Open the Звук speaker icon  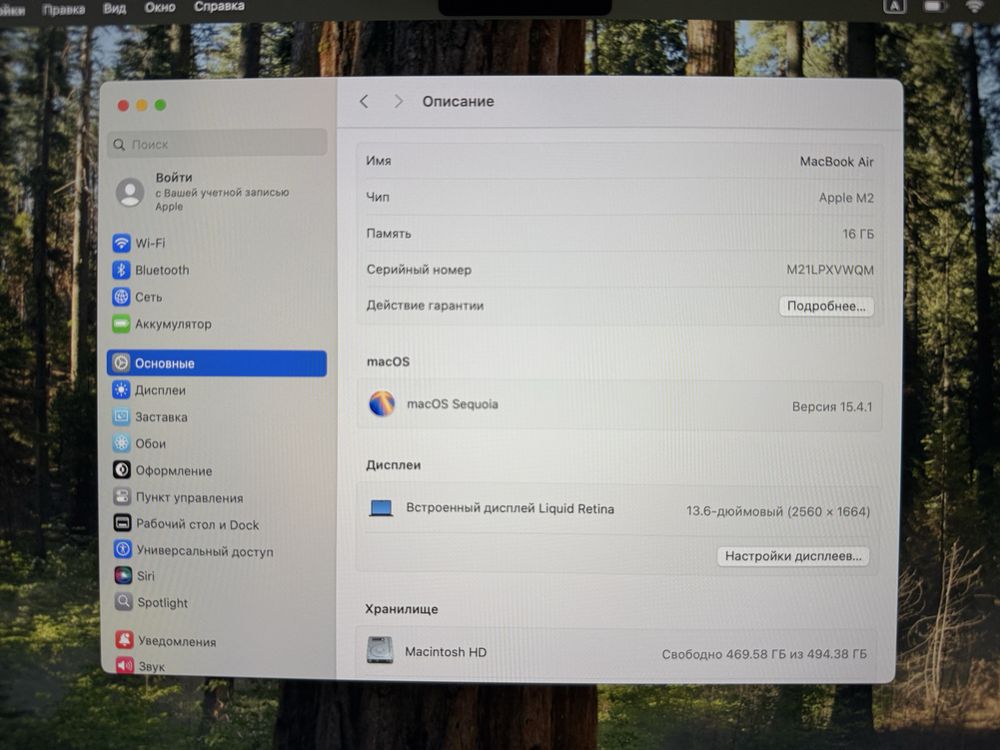pyautogui.click(x=125, y=666)
